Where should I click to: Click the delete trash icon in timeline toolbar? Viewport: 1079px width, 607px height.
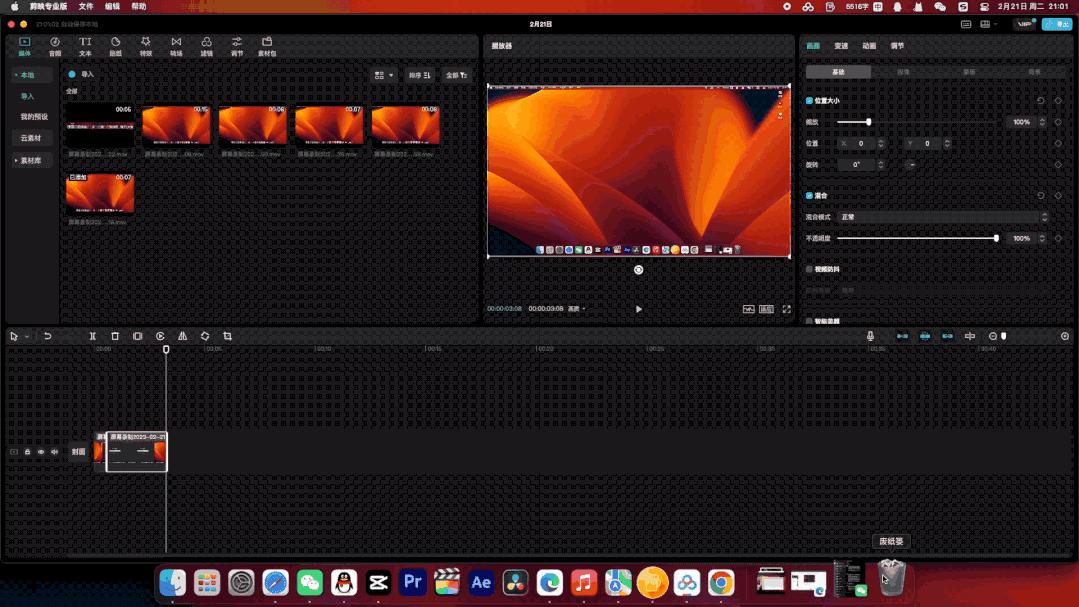[x=115, y=337]
